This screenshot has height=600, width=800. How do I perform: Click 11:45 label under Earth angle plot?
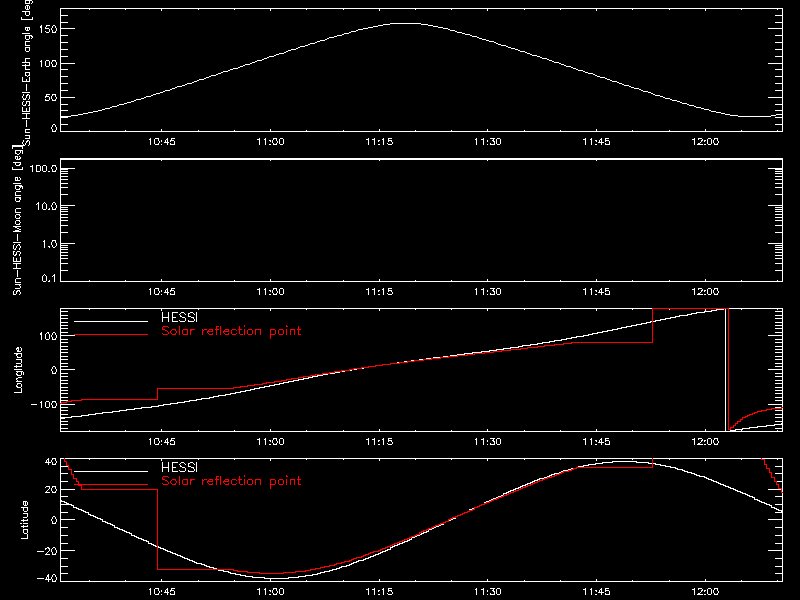coord(596,142)
